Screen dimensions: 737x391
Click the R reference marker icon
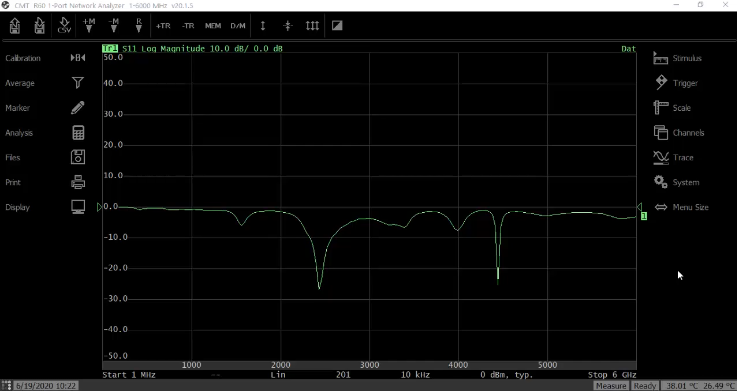[138, 25]
